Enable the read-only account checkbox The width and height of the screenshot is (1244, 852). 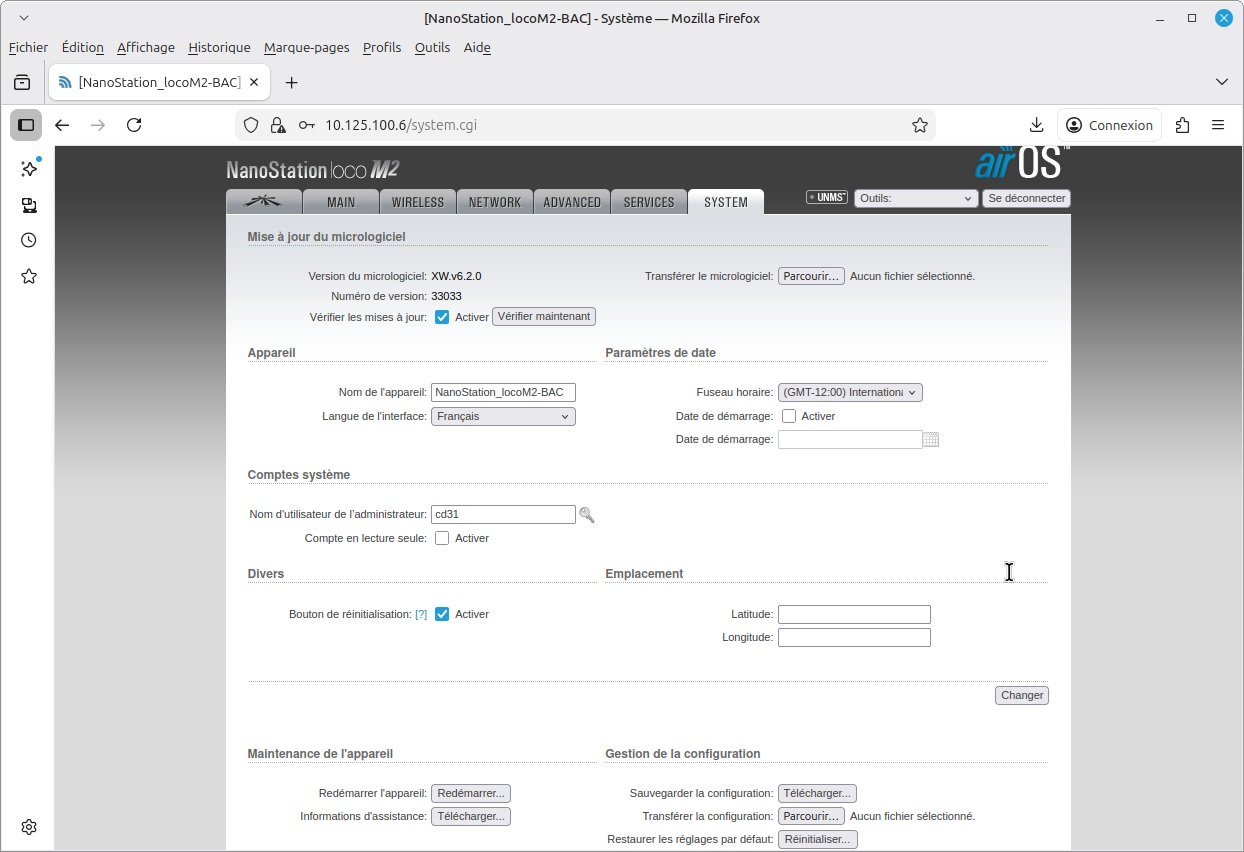[x=442, y=538]
